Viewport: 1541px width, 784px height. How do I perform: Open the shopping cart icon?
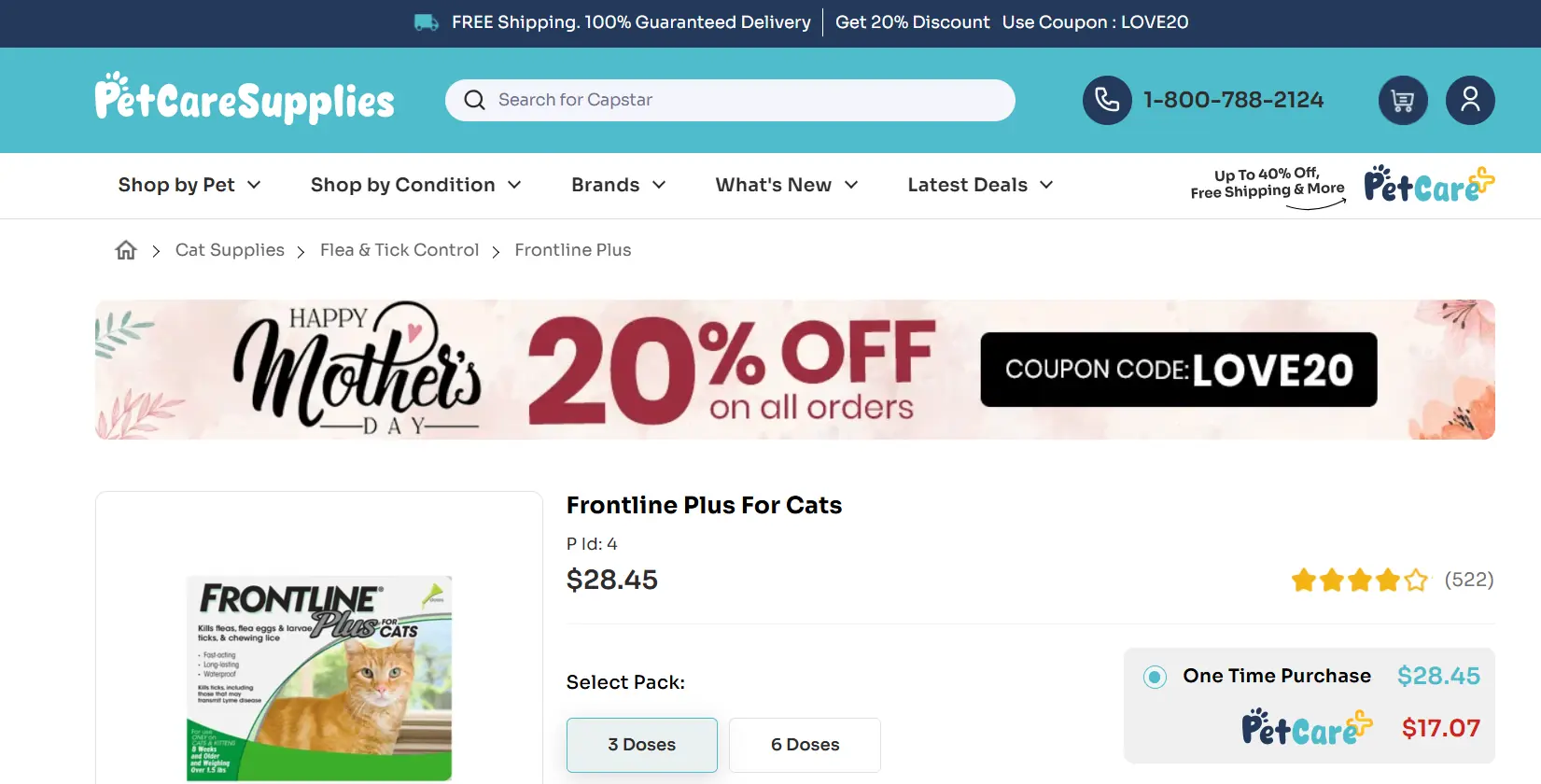click(x=1403, y=100)
